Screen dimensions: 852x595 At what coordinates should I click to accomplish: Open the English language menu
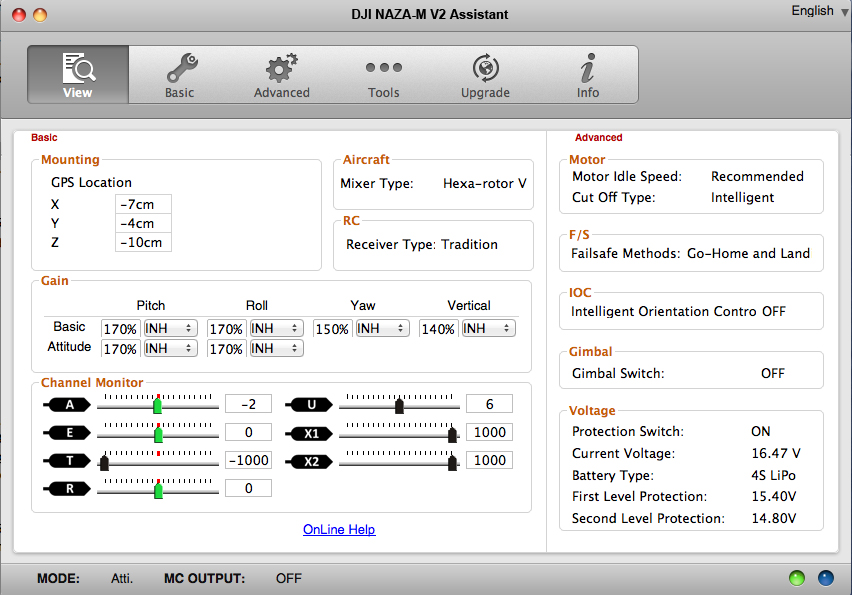pos(818,11)
